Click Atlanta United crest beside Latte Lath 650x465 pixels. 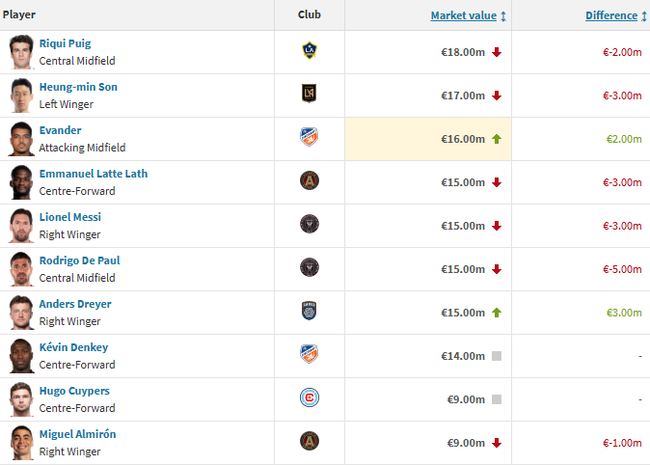pos(309,181)
